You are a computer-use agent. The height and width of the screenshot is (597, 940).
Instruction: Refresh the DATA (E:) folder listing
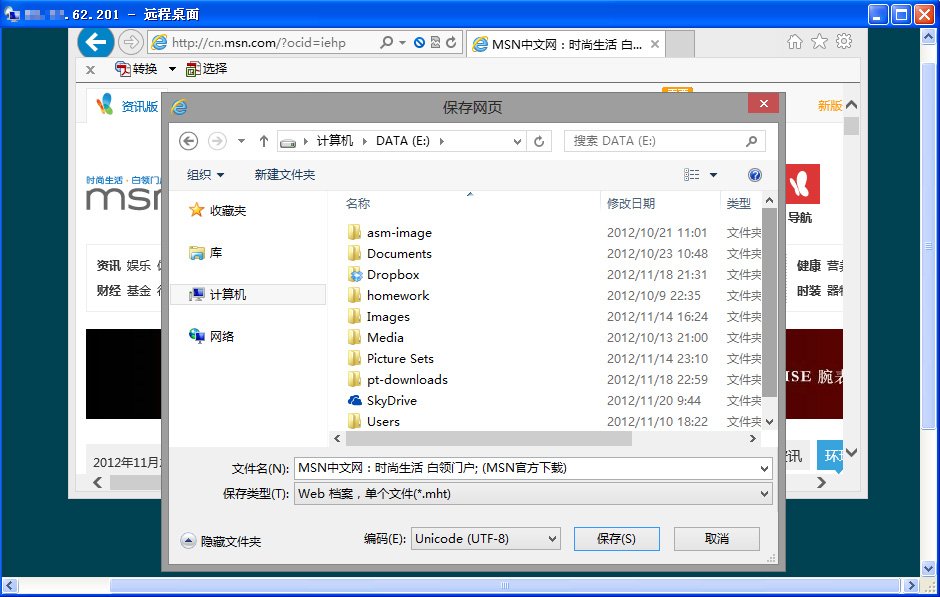pyautogui.click(x=539, y=141)
